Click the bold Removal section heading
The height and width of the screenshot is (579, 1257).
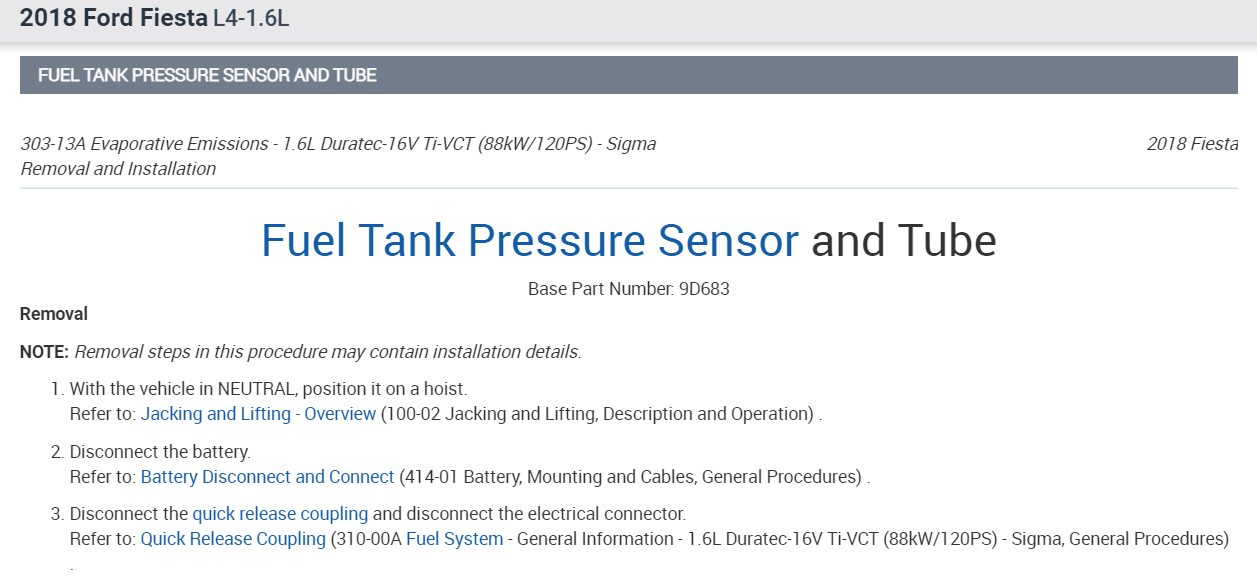[x=54, y=314]
